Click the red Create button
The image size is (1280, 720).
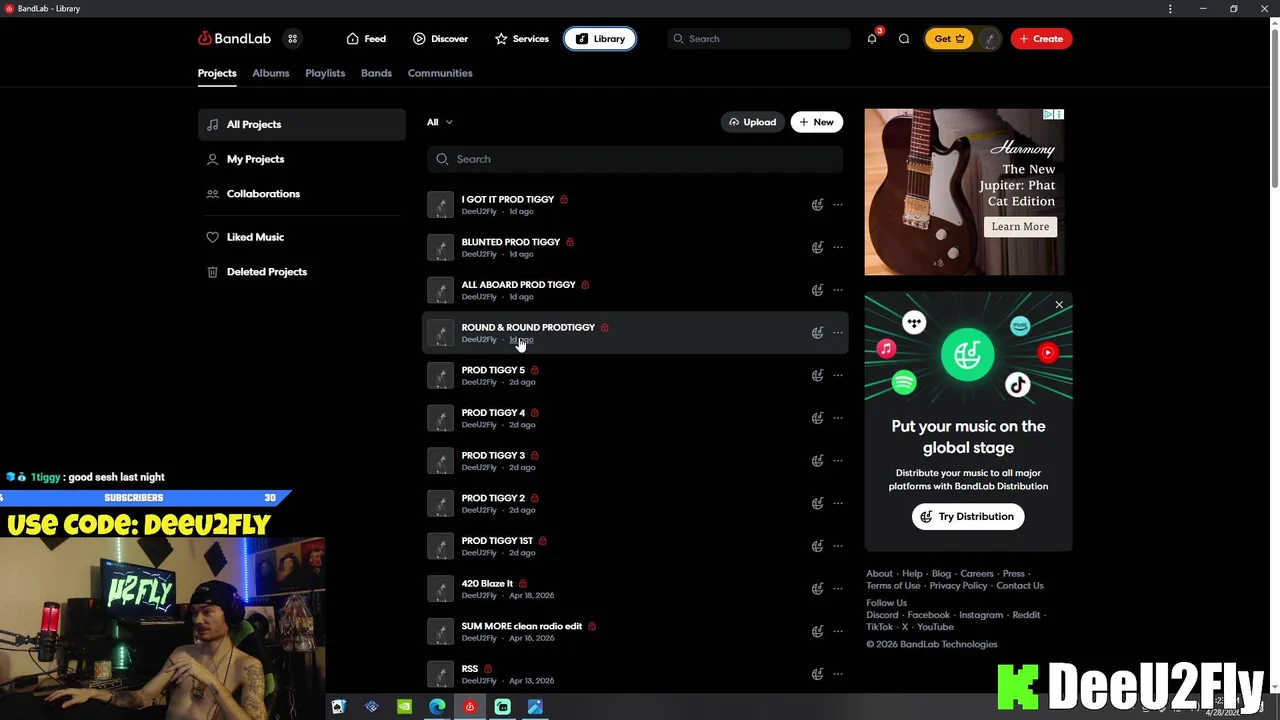tap(1041, 39)
